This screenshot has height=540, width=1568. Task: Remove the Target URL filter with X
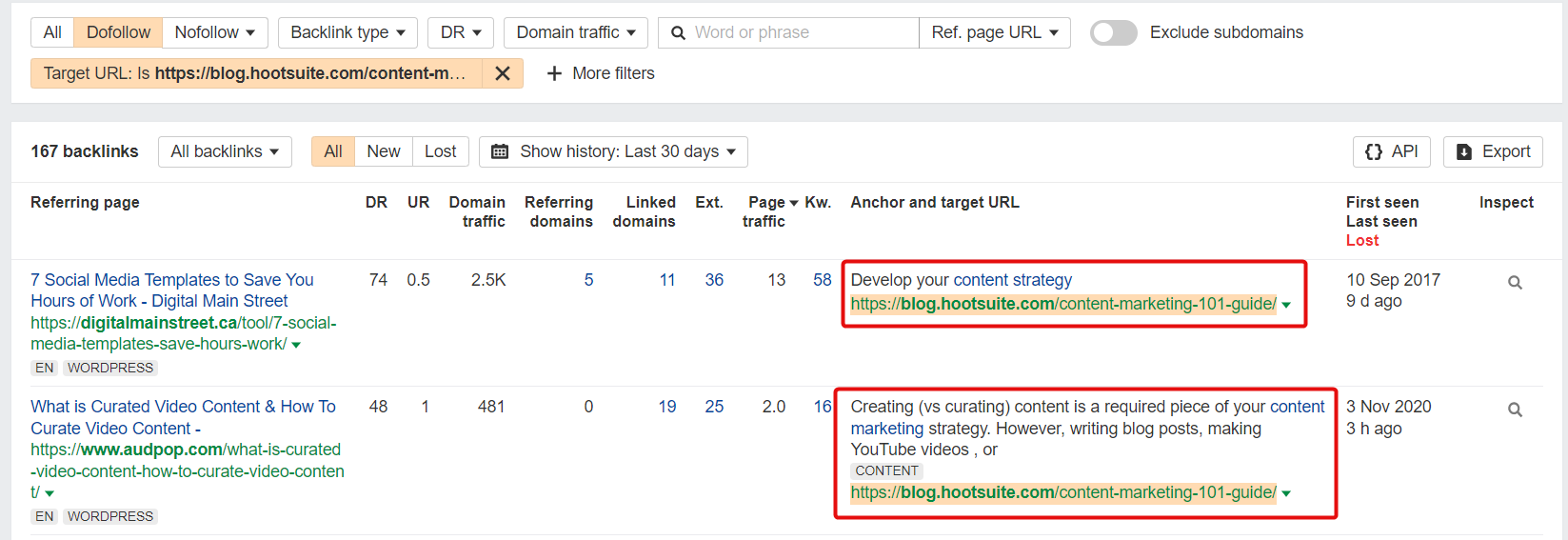pyautogui.click(x=503, y=73)
